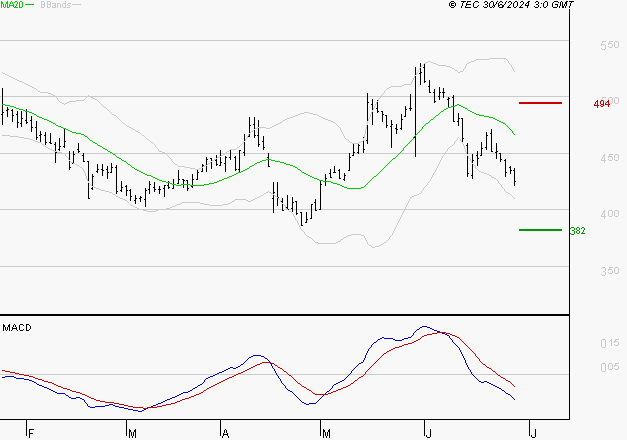Click the 400 price axis label

[610, 214]
